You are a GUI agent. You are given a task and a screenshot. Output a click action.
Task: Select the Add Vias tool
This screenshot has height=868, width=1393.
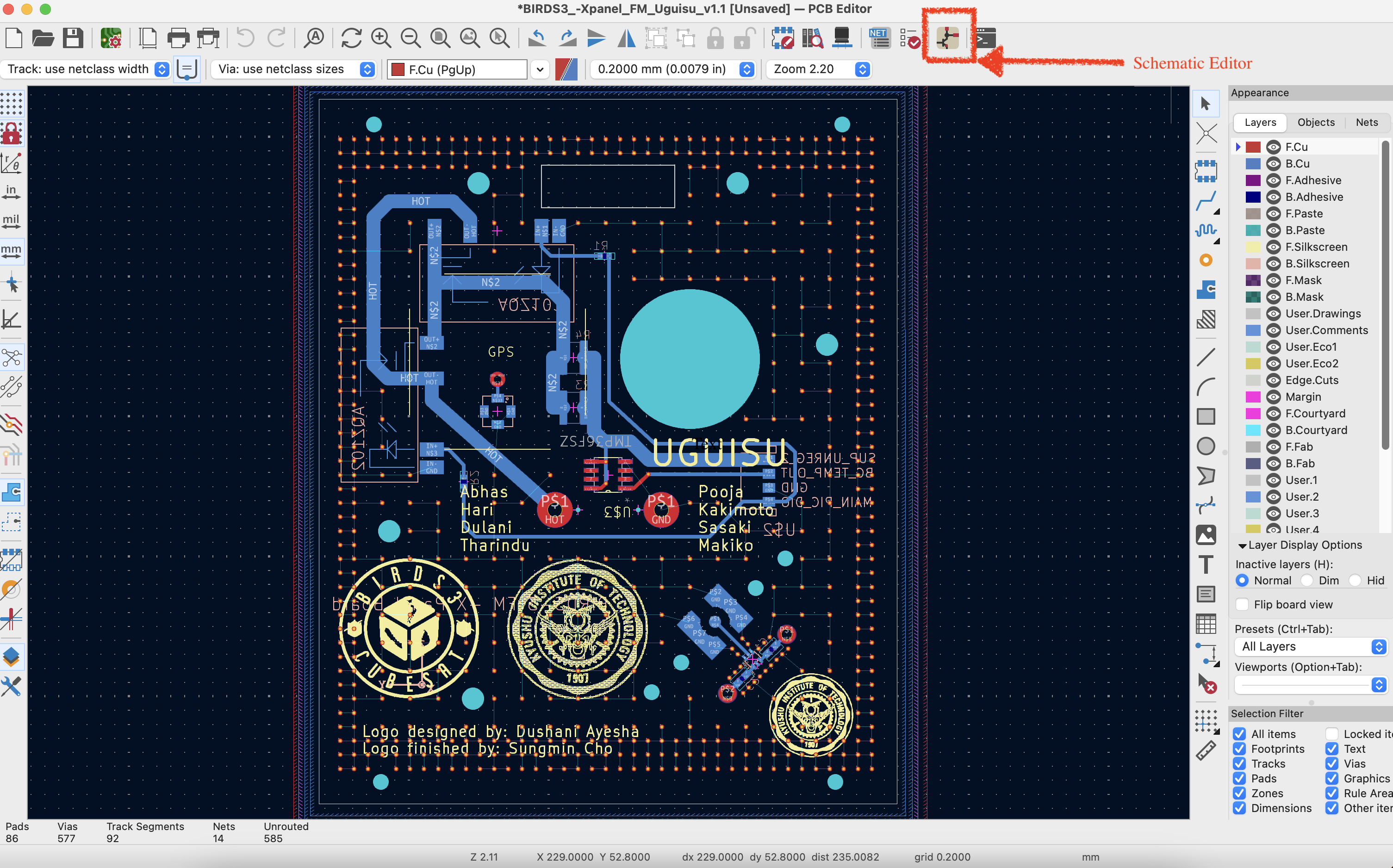click(x=1205, y=260)
